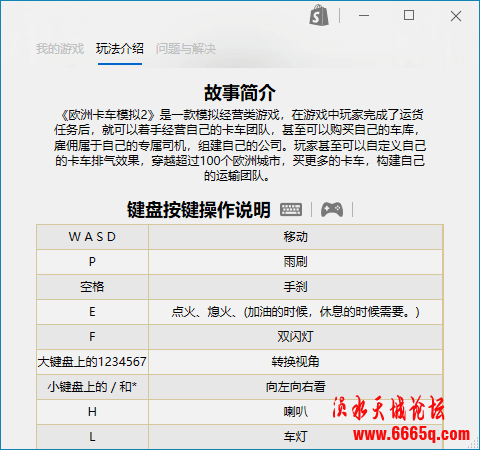Minimize the game launcher window
The width and height of the screenshot is (480, 450).
pyautogui.click(x=364, y=15)
